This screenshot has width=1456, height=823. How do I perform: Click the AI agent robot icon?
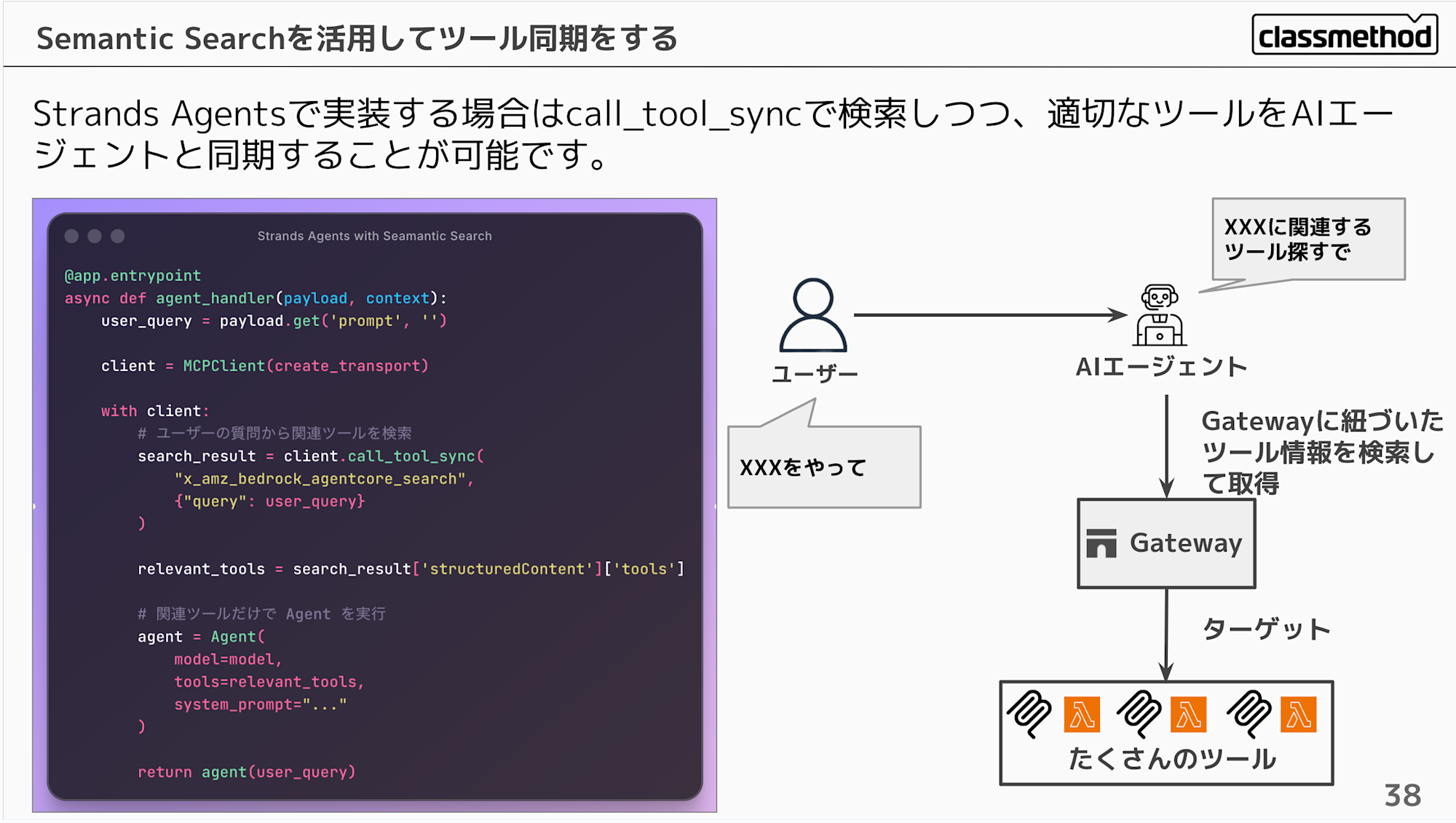point(1160,315)
